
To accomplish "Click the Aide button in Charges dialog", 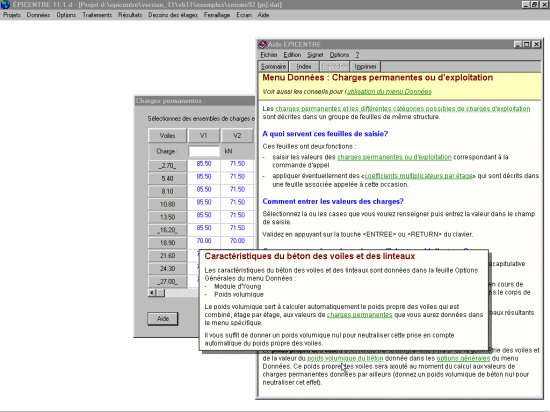I will (163, 319).
